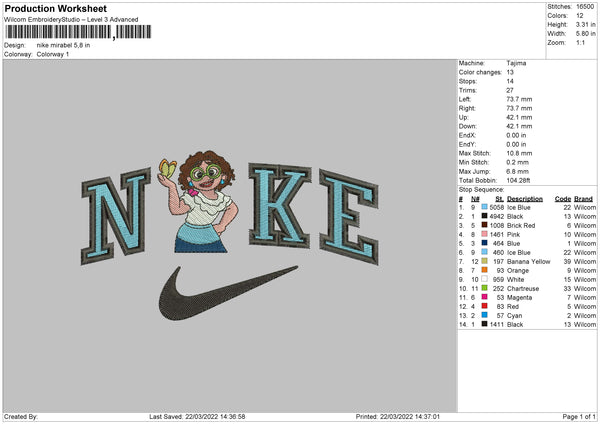
Task: Click the Cyan 57 color swatch
Action: point(484,315)
